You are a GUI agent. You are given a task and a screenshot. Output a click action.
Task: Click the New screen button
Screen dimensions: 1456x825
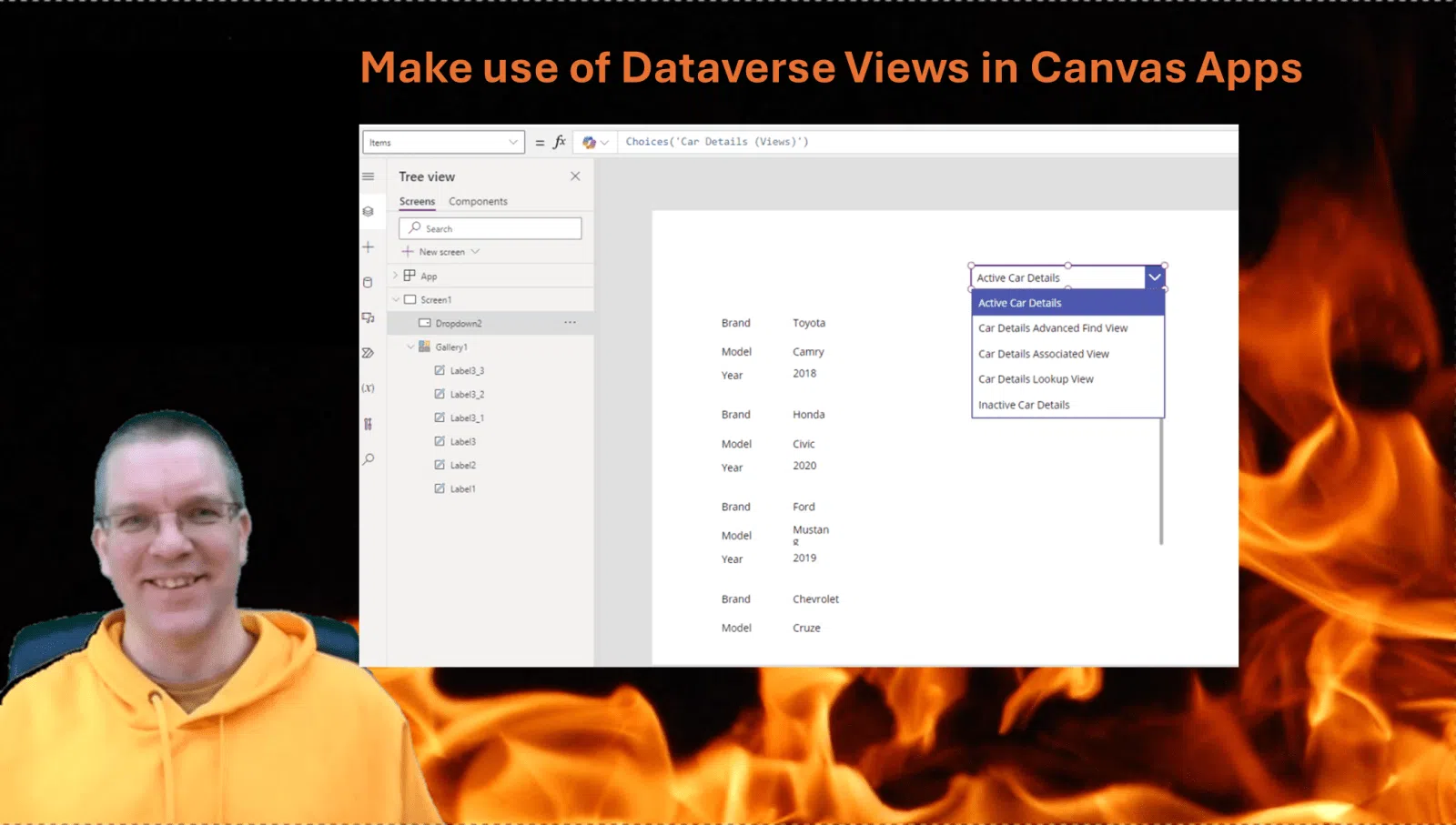tap(440, 252)
